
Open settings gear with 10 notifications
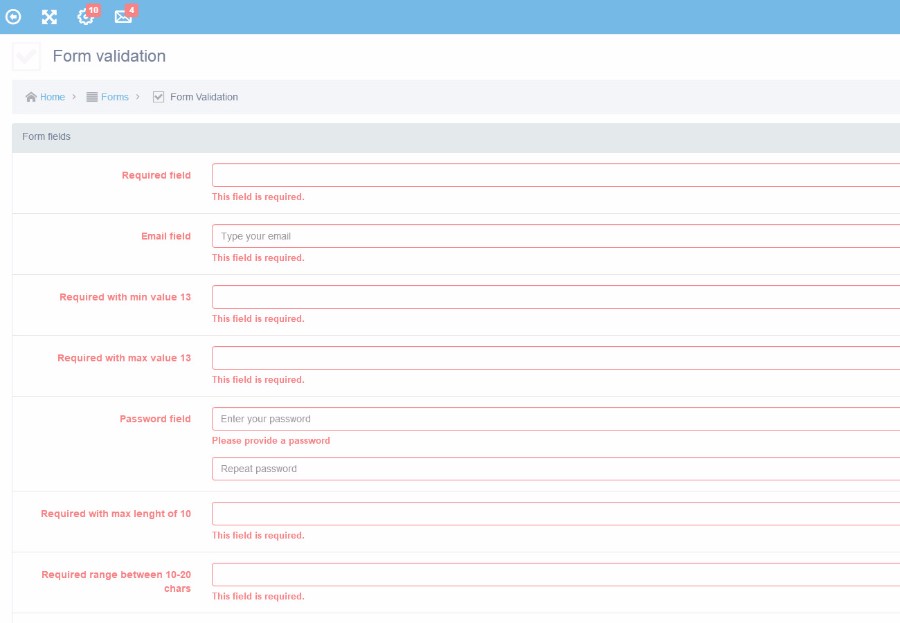coord(85,17)
